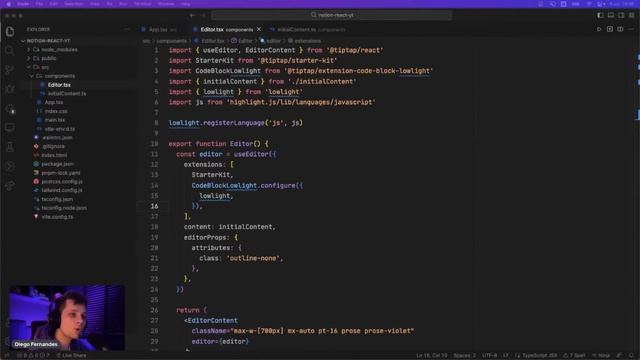Change file encoding UTF-8
This screenshot has height=360, width=640.
[489, 356]
